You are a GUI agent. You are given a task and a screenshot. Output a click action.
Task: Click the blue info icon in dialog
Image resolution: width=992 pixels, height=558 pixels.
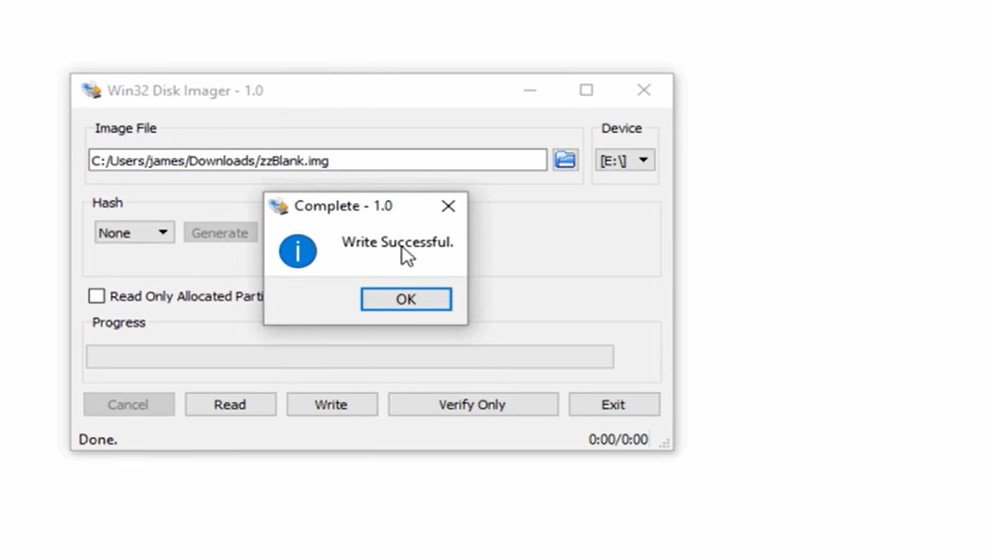297,251
